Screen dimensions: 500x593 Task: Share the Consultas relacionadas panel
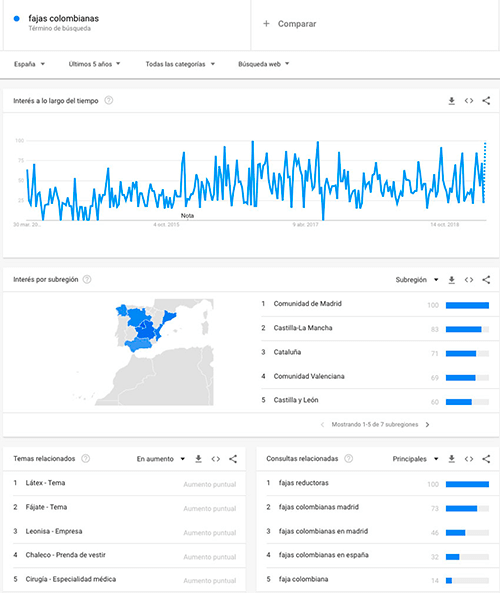coord(486,459)
